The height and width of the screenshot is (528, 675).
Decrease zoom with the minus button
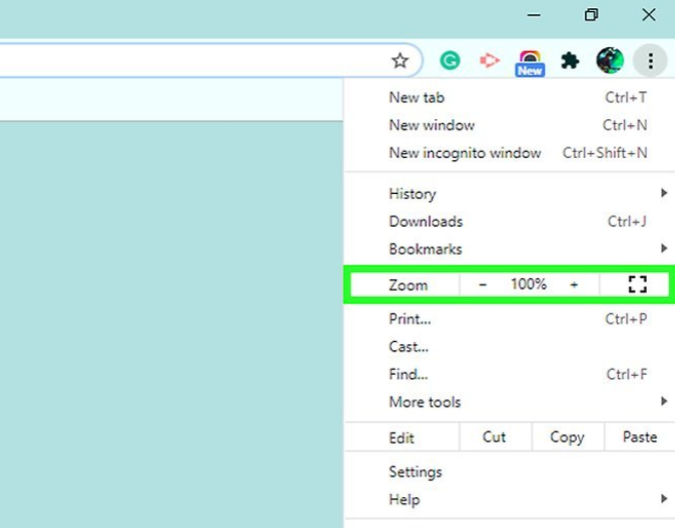(483, 285)
